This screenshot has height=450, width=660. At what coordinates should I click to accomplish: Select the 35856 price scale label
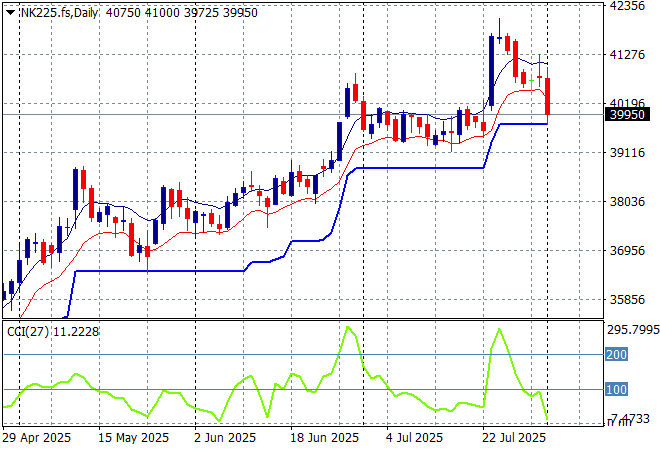click(x=627, y=300)
